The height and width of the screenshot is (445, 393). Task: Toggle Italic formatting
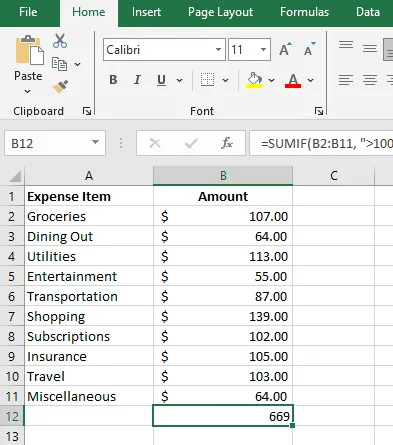(137, 80)
